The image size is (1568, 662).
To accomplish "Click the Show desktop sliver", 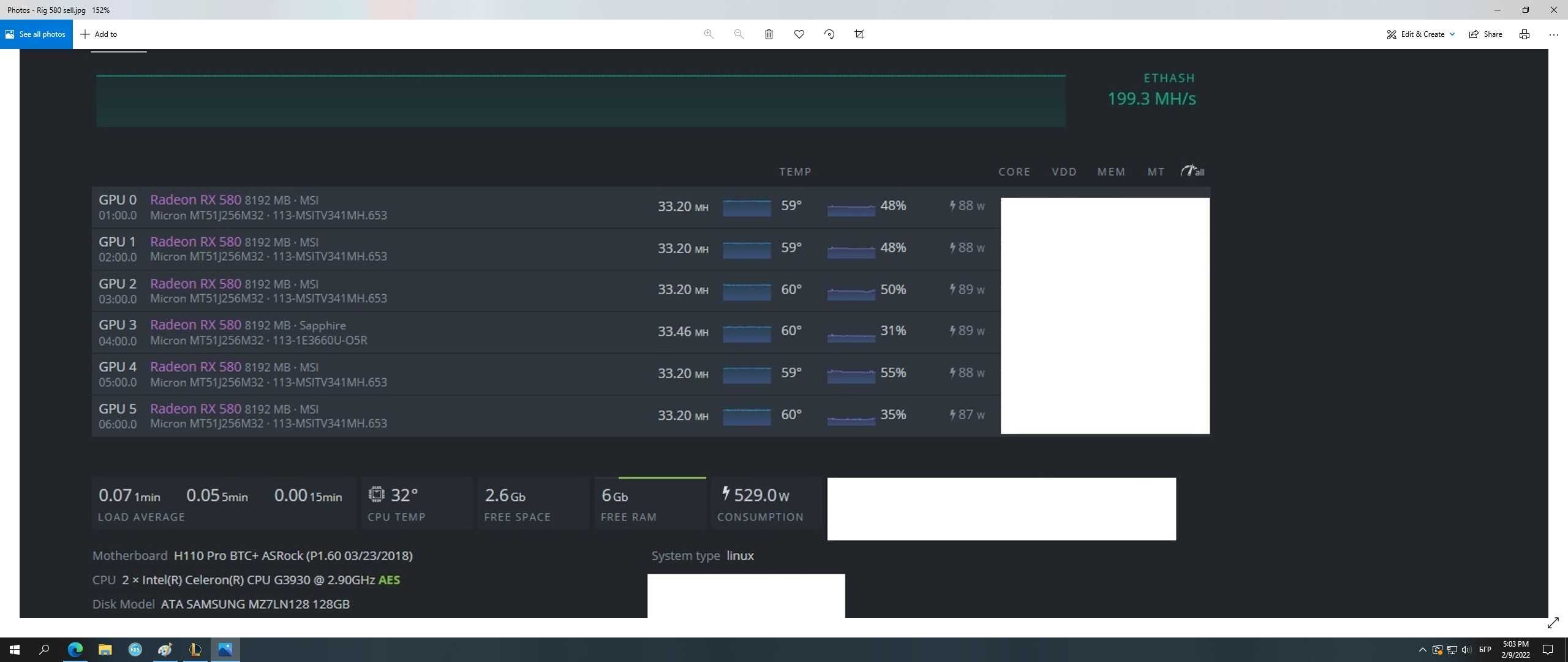I will coord(1566,650).
